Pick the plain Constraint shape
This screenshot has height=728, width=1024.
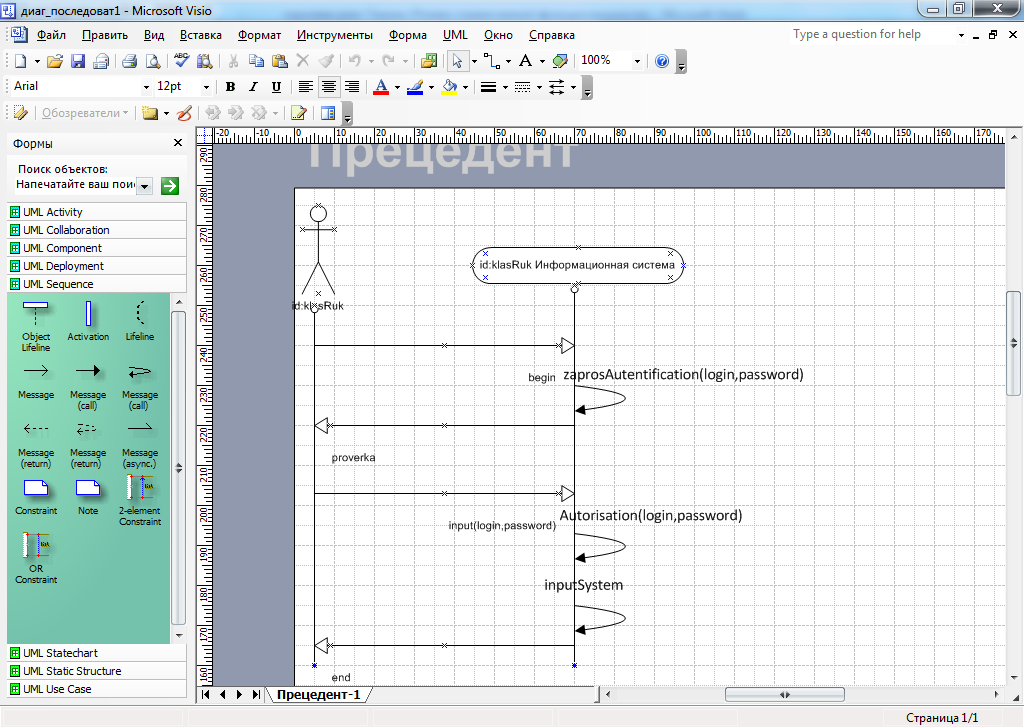click(36, 498)
